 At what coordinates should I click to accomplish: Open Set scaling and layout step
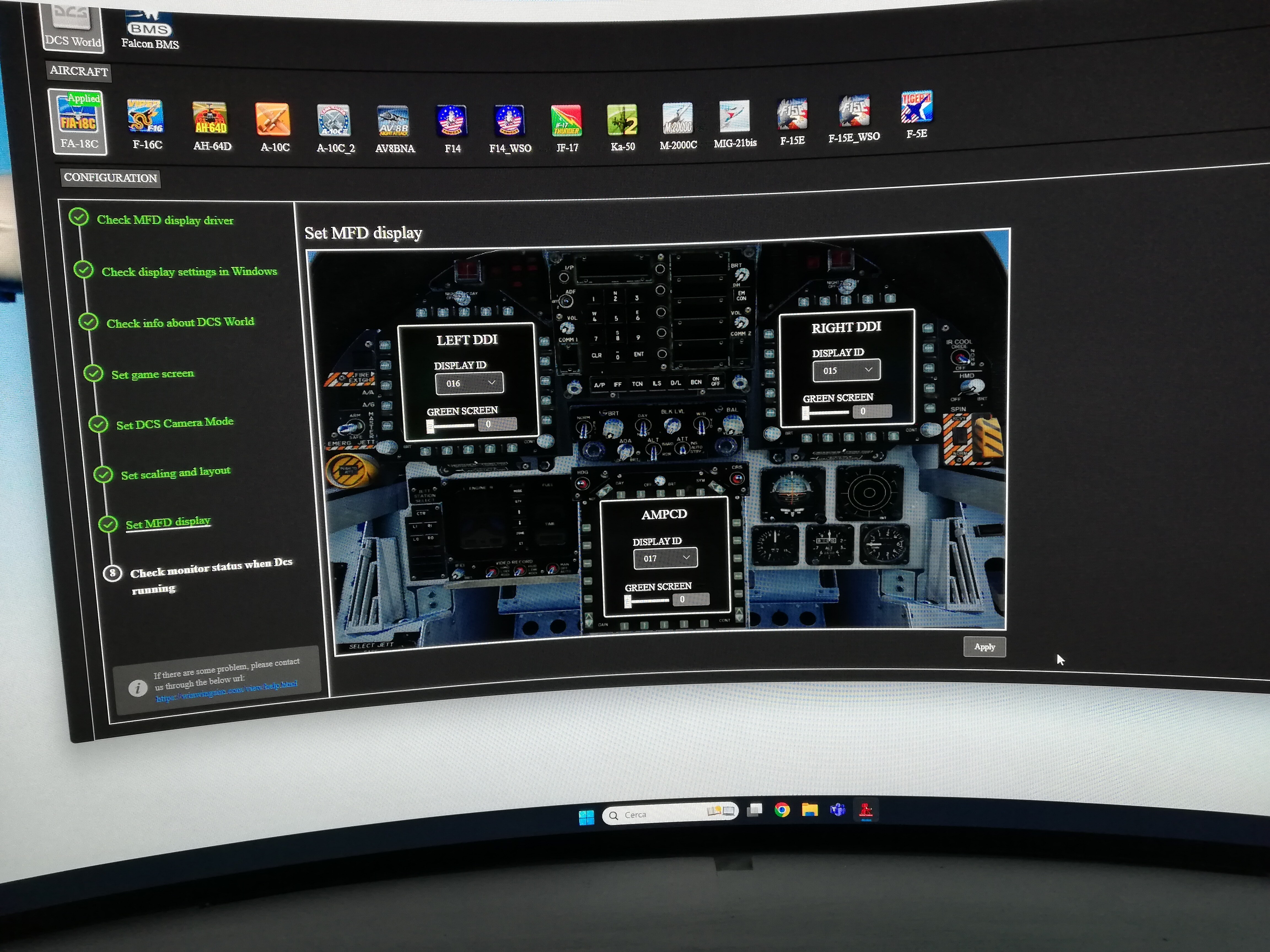[175, 474]
